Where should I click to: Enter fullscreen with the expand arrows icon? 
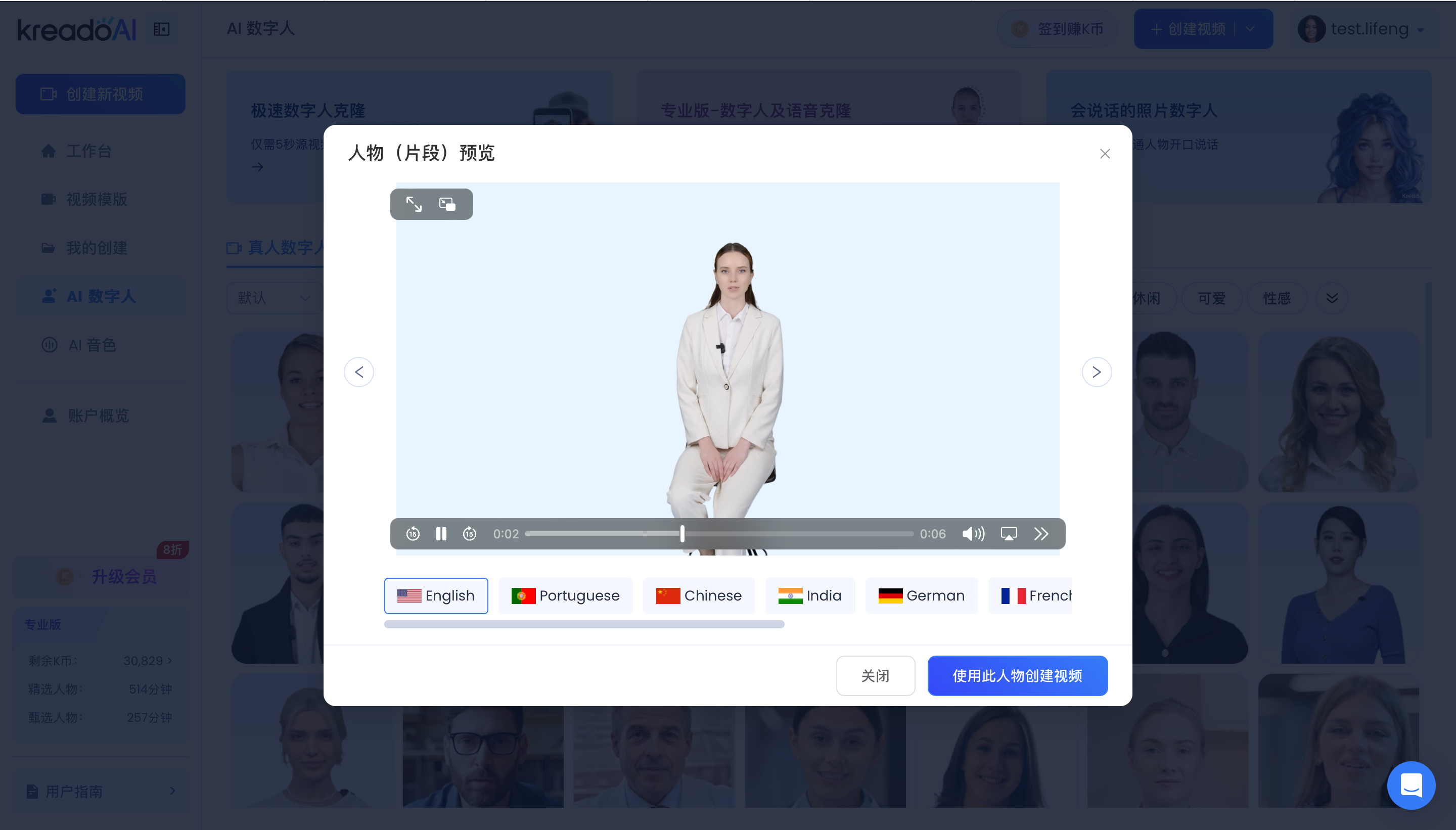point(414,204)
